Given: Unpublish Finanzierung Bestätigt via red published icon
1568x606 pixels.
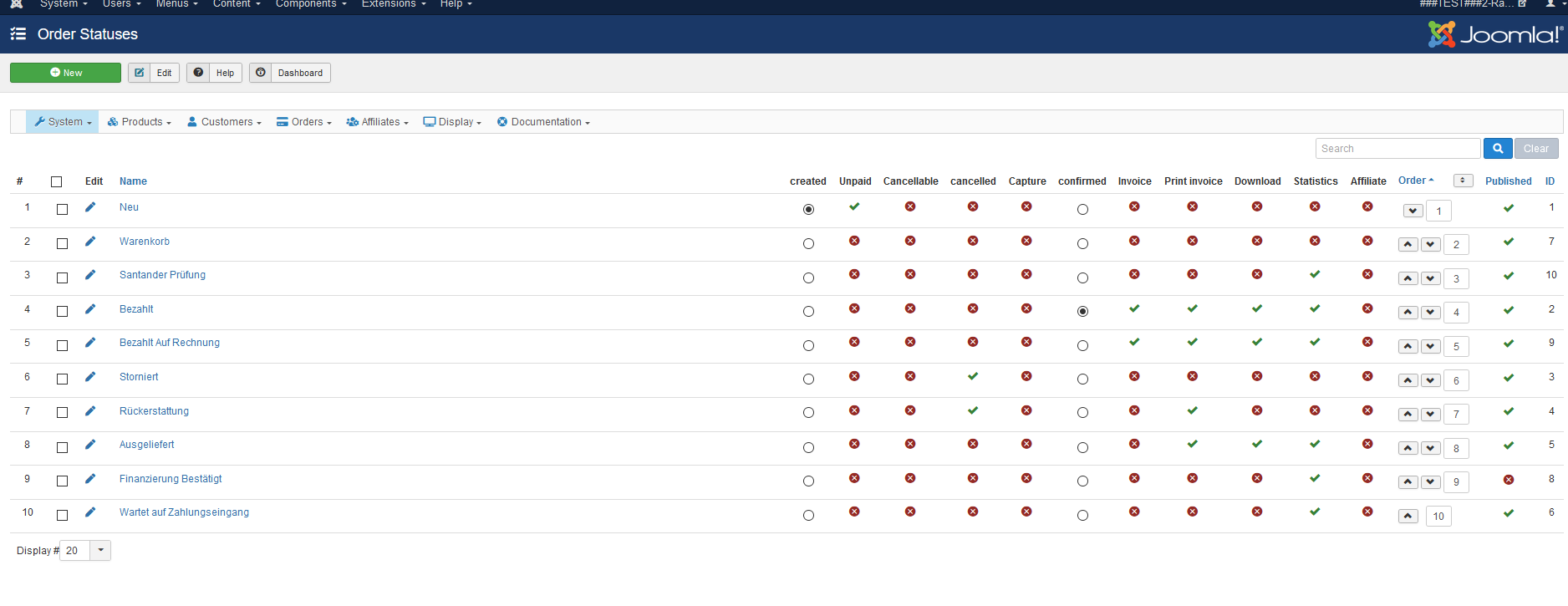Looking at the screenshot, I should (1508, 480).
